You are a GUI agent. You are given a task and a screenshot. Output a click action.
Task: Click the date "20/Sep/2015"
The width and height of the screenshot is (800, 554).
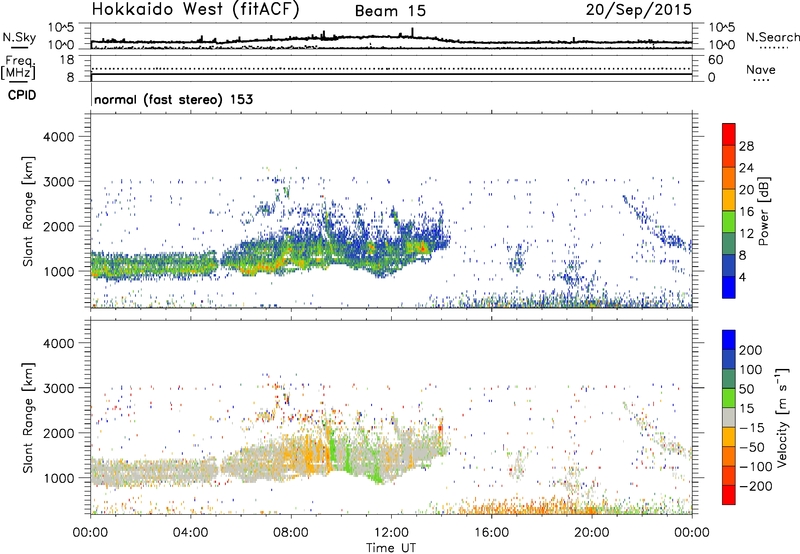tap(639, 9)
